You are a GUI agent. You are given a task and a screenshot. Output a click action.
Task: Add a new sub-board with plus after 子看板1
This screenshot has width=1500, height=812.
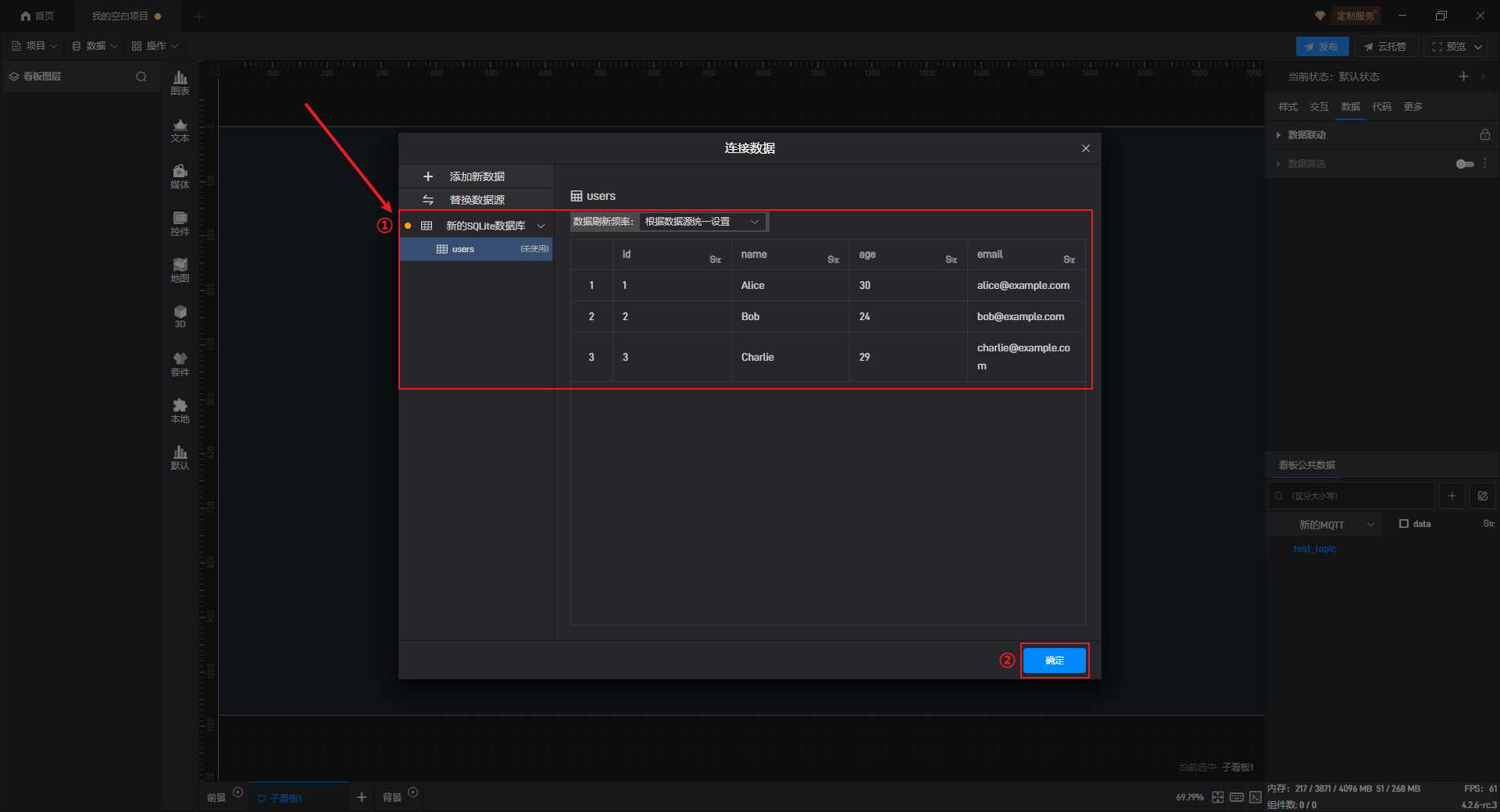point(361,797)
